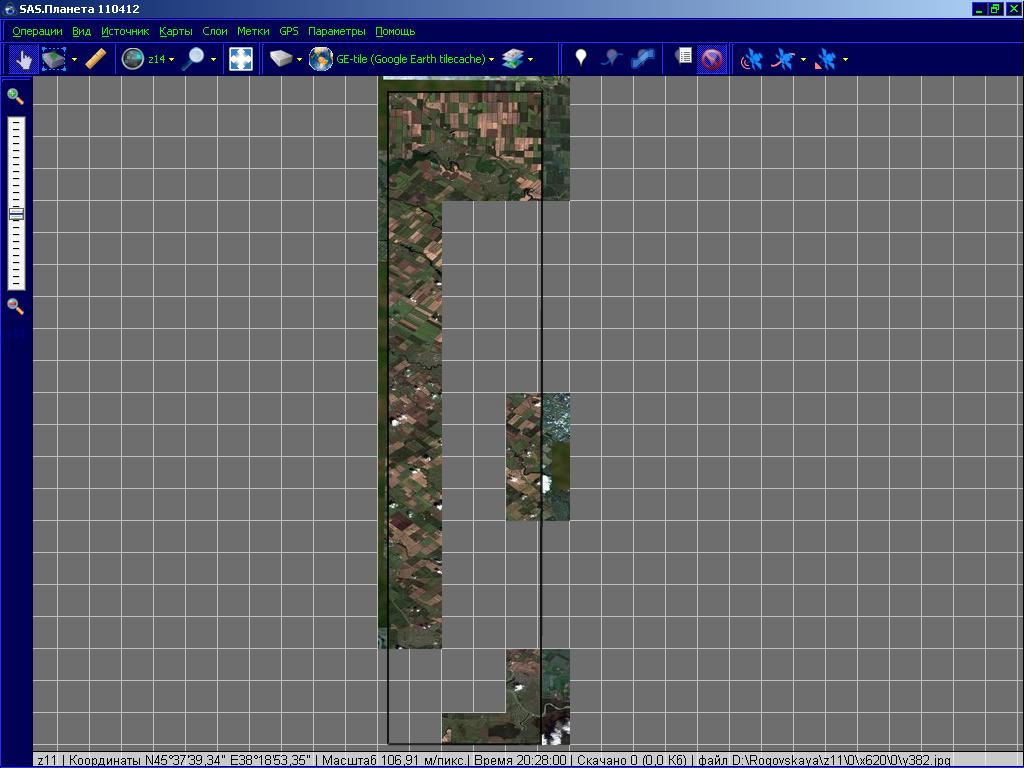The image size is (1024, 768).
Task: Click the ruler distance measurement tool
Action: pyautogui.click(x=96, y=60)
